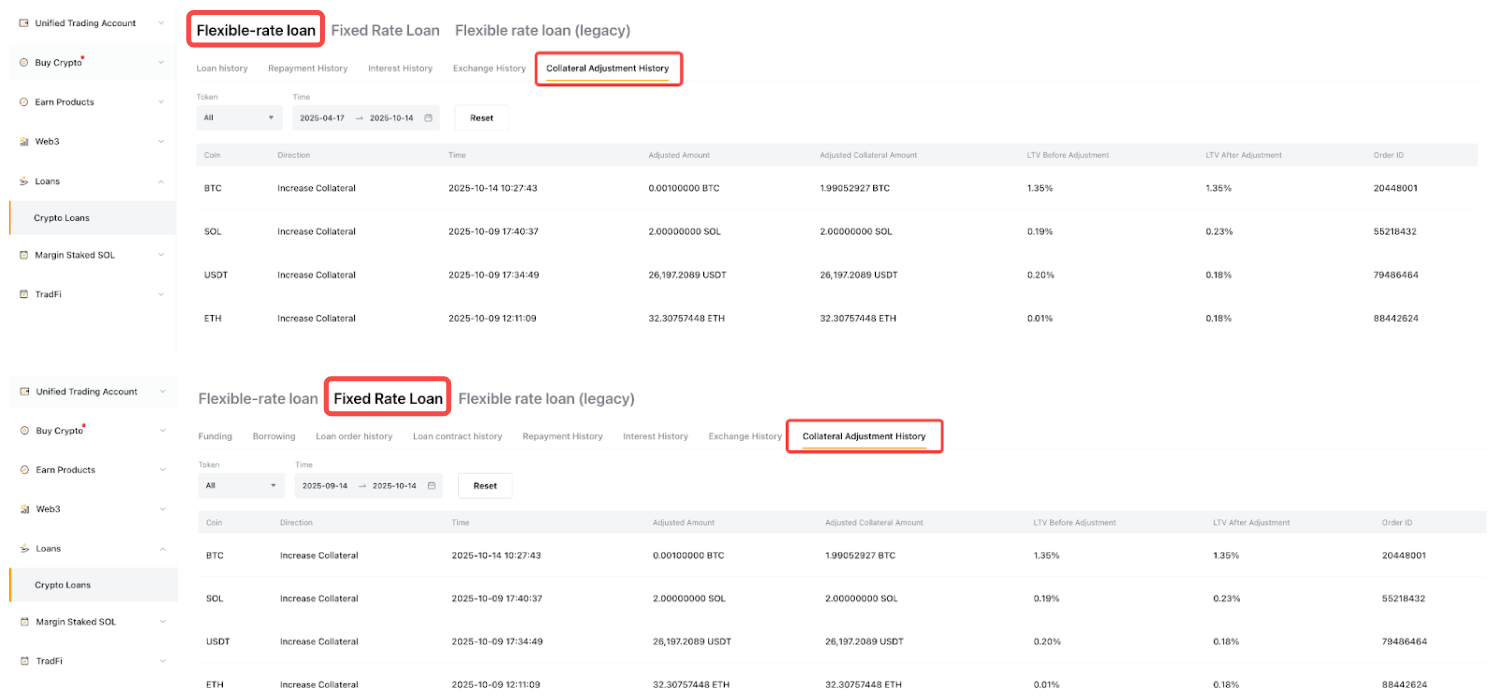
Task: Open calendar icon beside the 2025-04-17 date range
Action: click(428, 118)
